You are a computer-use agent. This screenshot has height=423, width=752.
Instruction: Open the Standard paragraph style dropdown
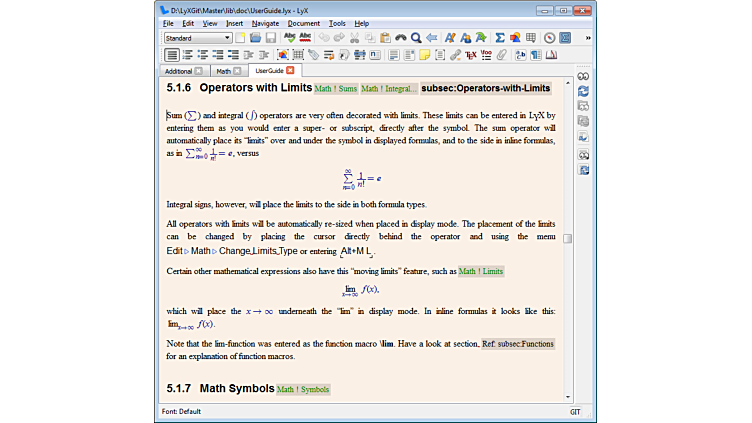[197, 38]
